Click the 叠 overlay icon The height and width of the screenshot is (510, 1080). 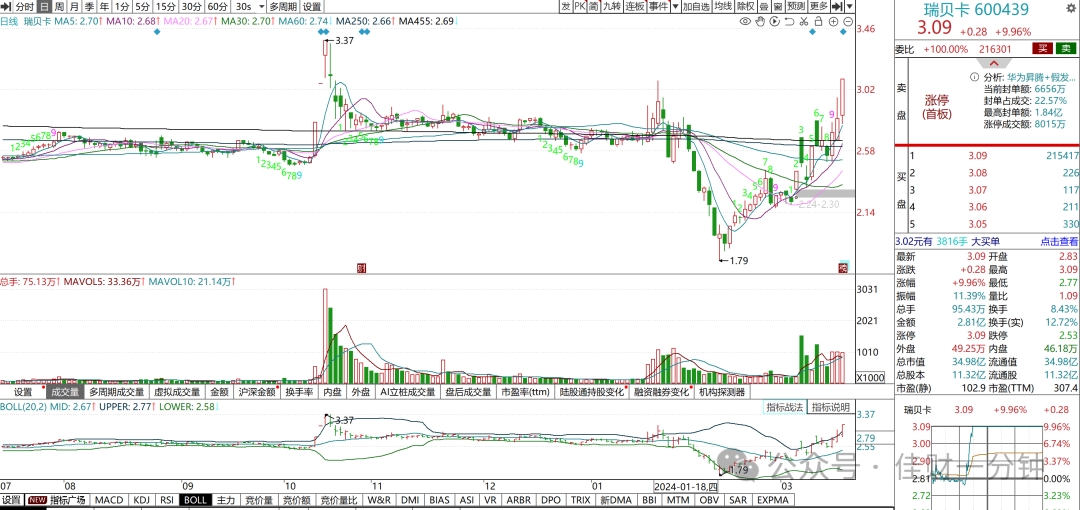click(764, 6)
